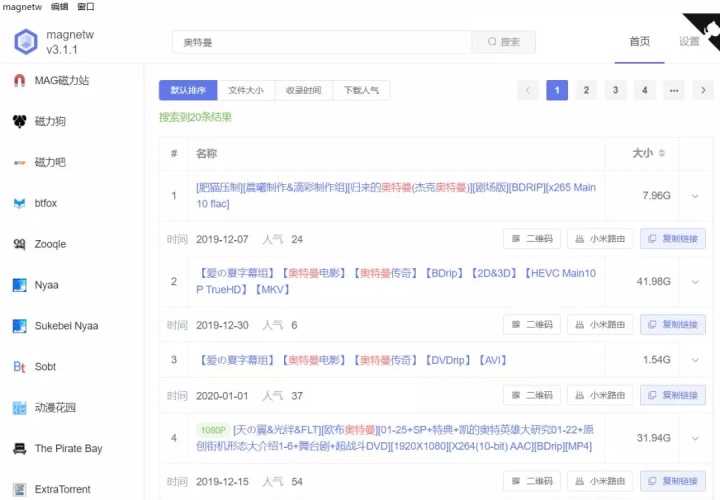Copy link for the 2019-12-15 result
Image resolution: width=720 pixels, height=500 pixels.
coord(673,481)
